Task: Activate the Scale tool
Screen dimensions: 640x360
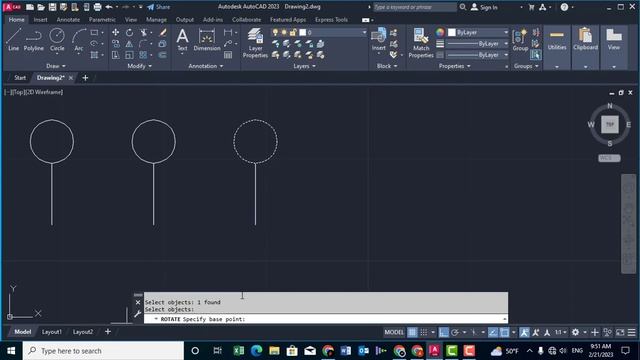Action: tap(129, 55)
